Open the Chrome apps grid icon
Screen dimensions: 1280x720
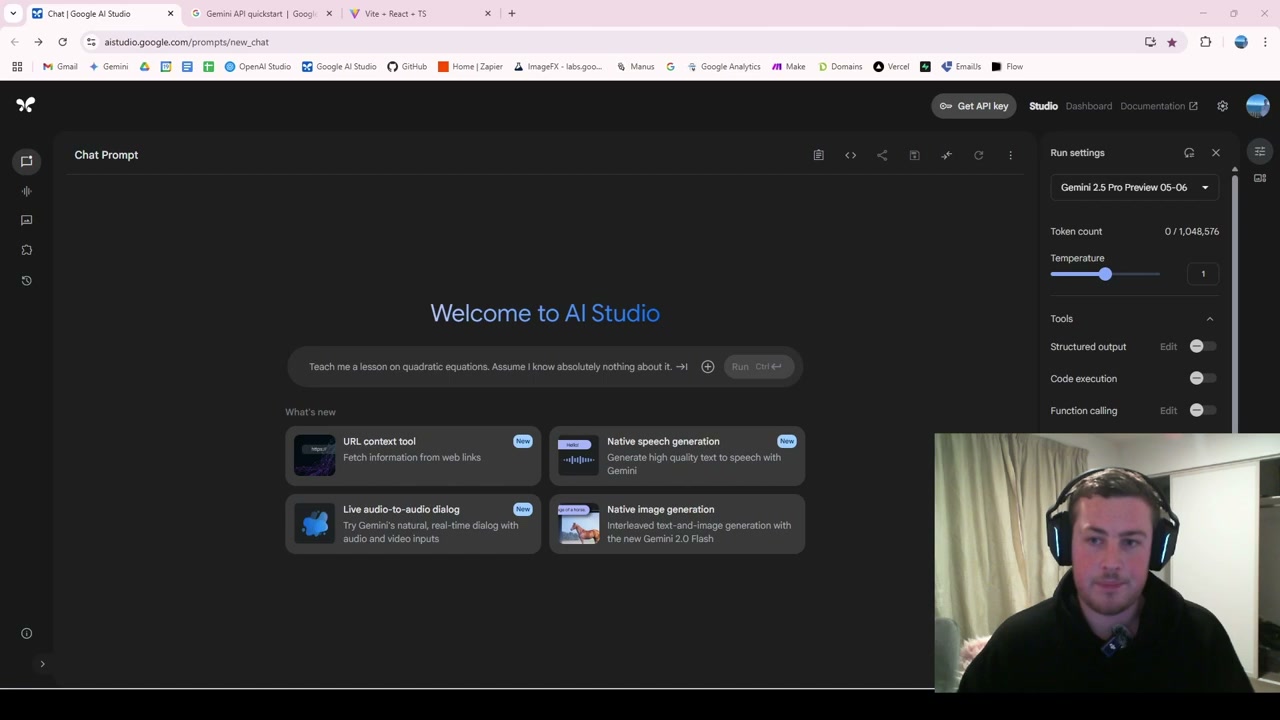tap(17, 67)
